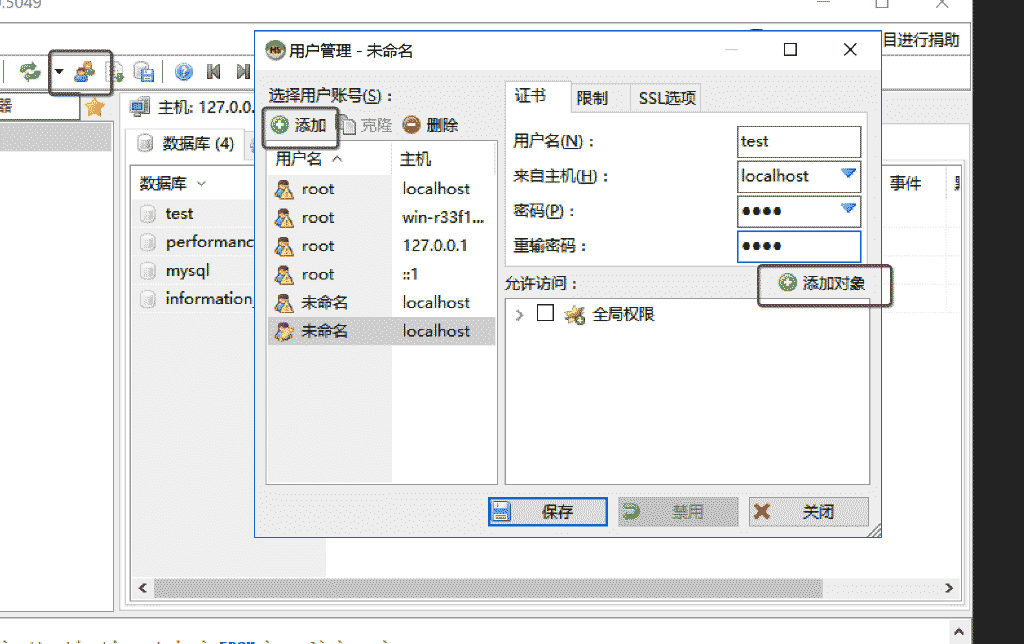Image resolution: width=1024 pixels, height=644 pixels.
Task: Click the 全局权限 global privileges icon
Action: click(x=575, y=315)
